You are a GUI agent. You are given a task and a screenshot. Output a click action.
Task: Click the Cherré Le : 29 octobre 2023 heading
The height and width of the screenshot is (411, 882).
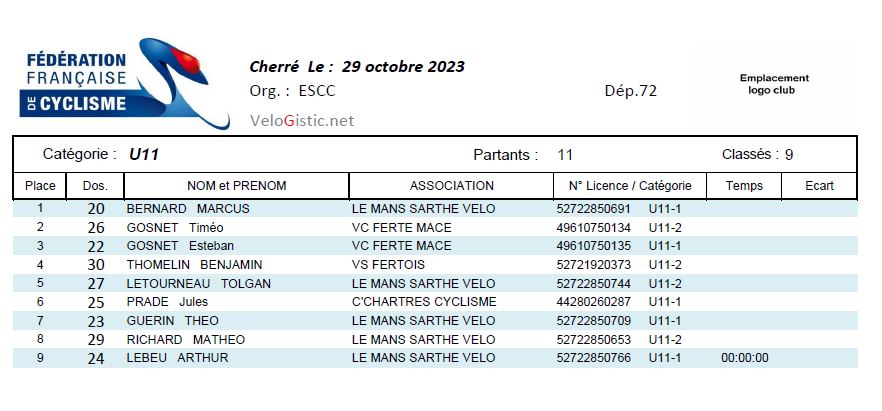click(x=357, y=67)
